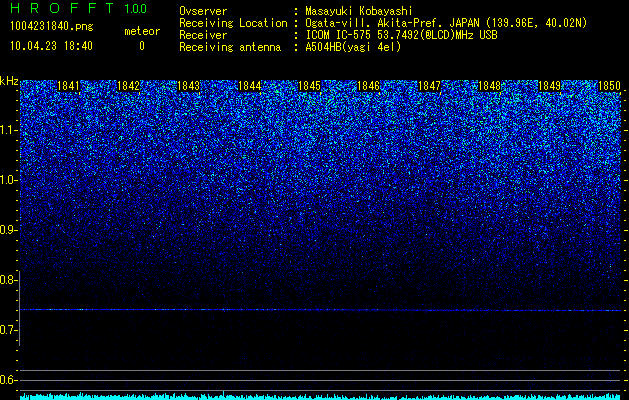Click the 0.6 frequency axis label

tap(9, 380)
